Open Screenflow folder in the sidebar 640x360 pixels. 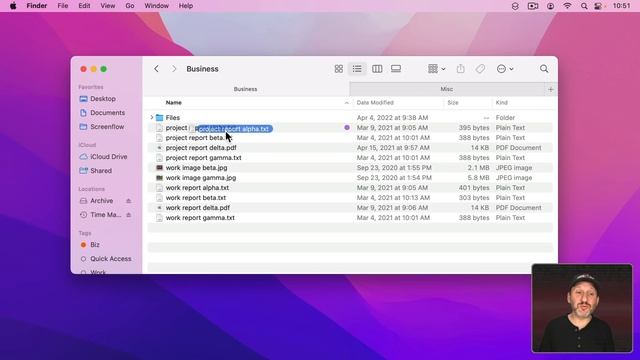(107, 127)
